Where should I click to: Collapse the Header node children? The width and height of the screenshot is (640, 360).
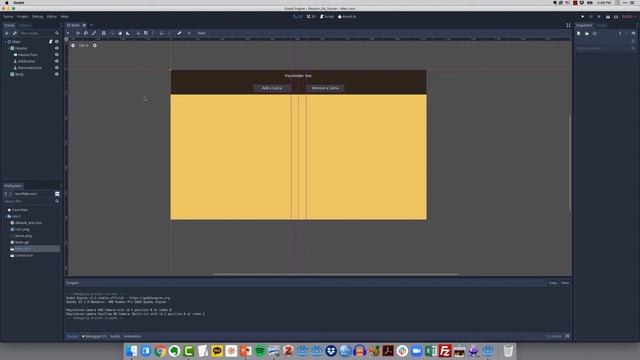point(8,48)
